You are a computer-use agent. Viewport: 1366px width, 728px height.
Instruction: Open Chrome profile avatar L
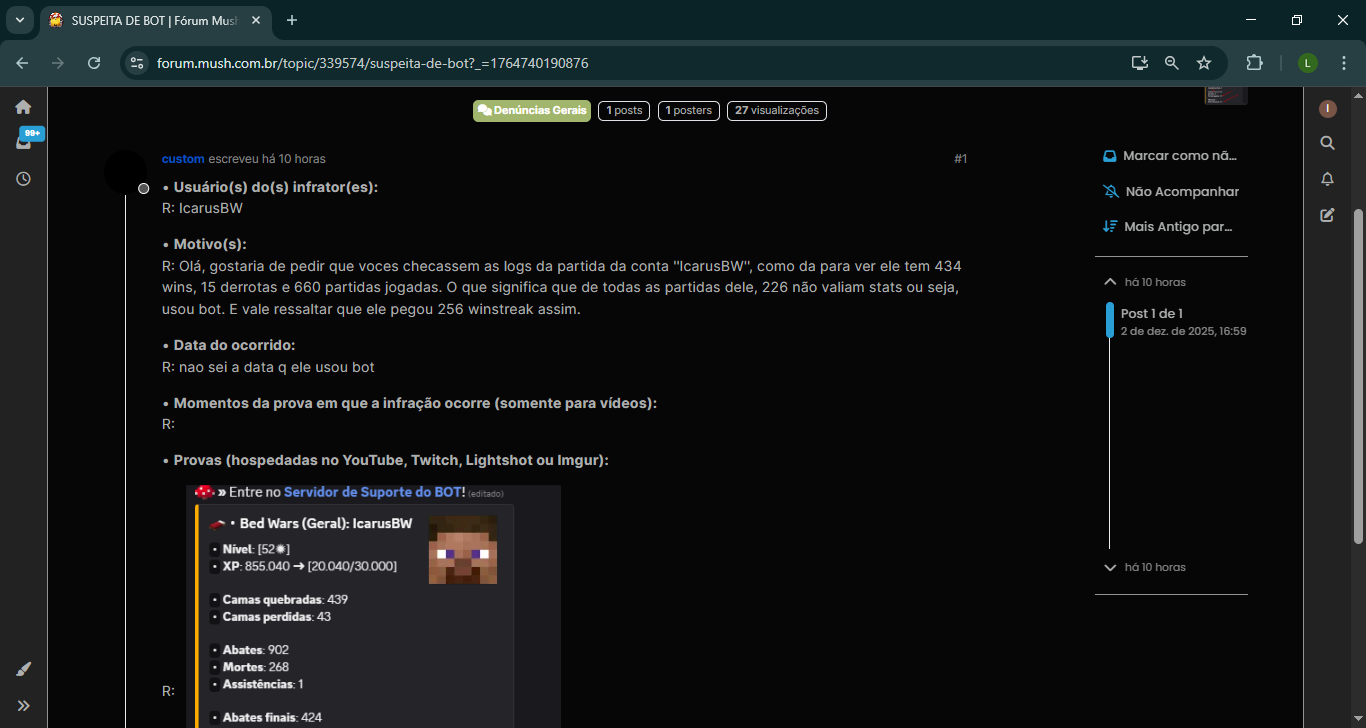1308,63
